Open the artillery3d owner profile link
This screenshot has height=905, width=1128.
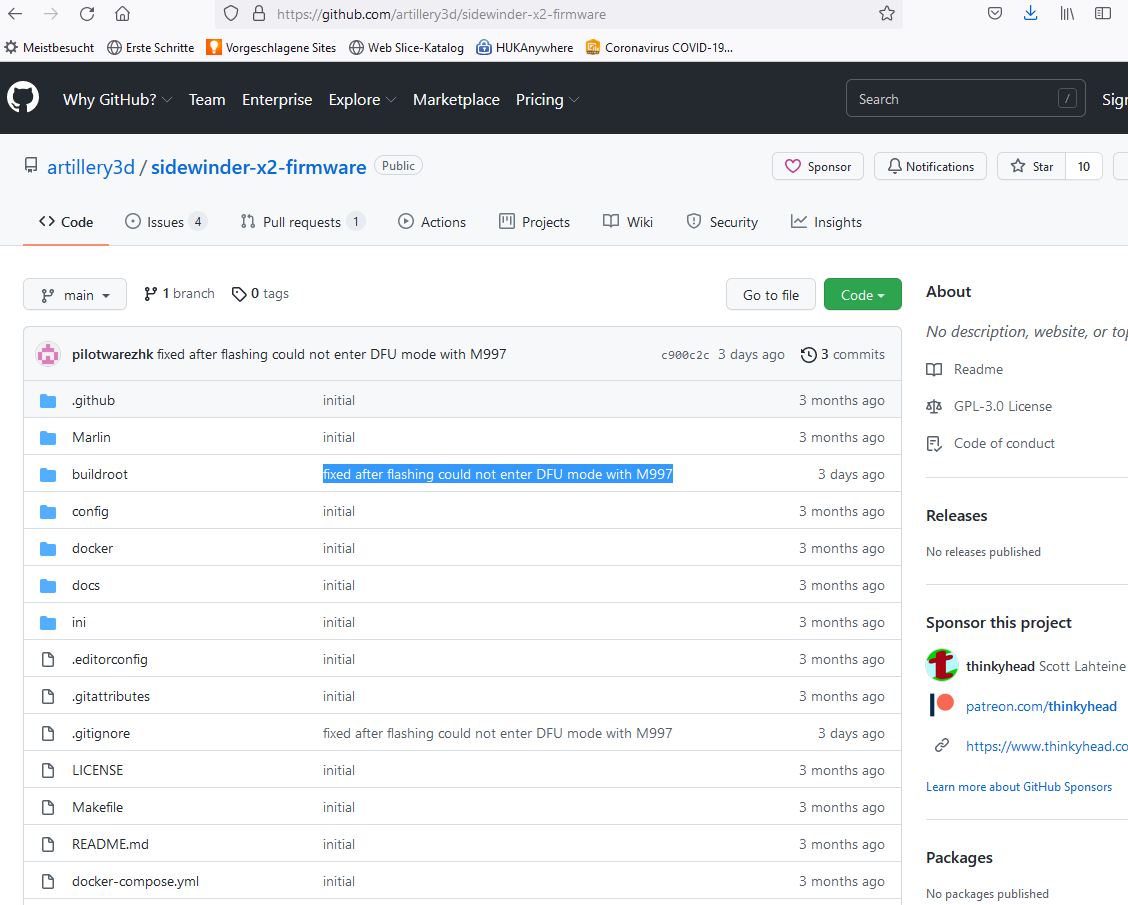91,167
